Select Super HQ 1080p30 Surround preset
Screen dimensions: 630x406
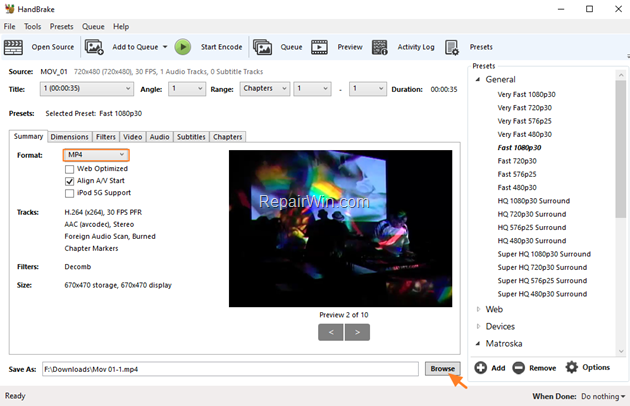(544, 254)
